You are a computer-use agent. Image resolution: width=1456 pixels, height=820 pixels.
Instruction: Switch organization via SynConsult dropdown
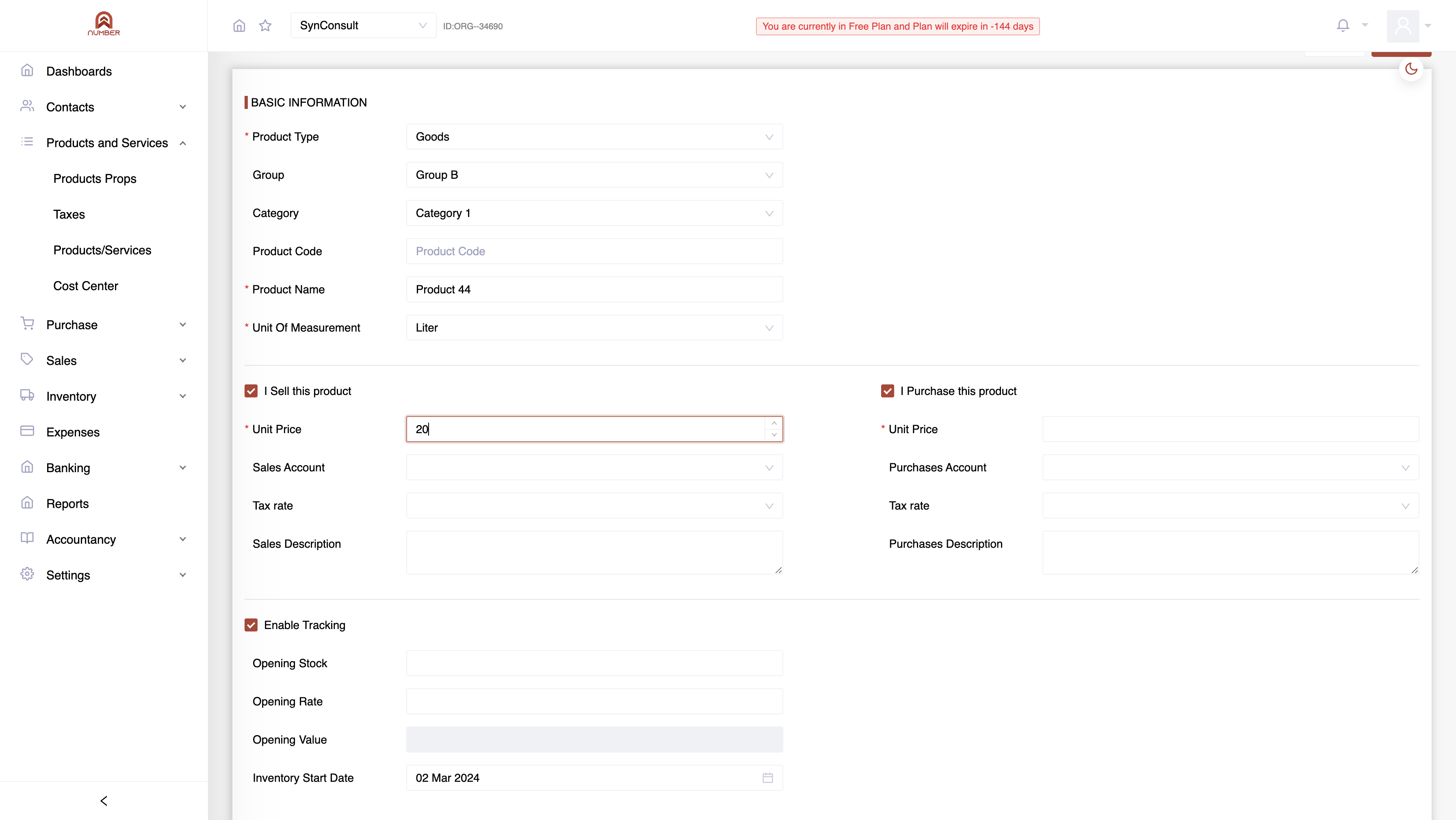pyautogui.click(x=363, y=26)
